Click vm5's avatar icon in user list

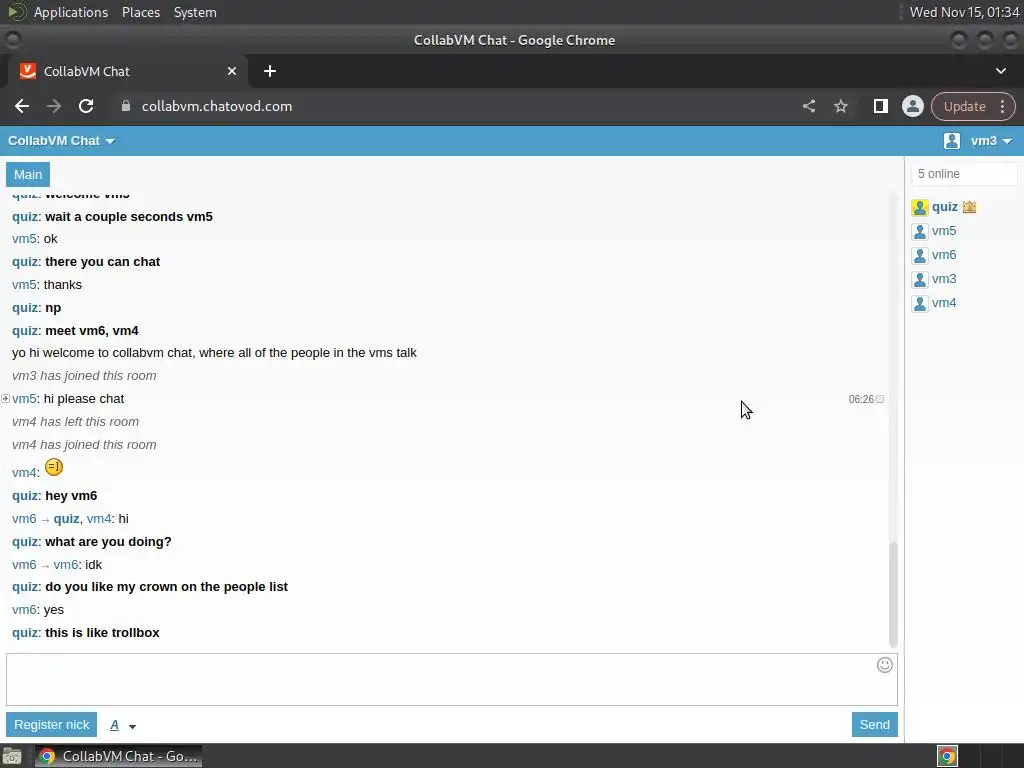coord(920,231)
